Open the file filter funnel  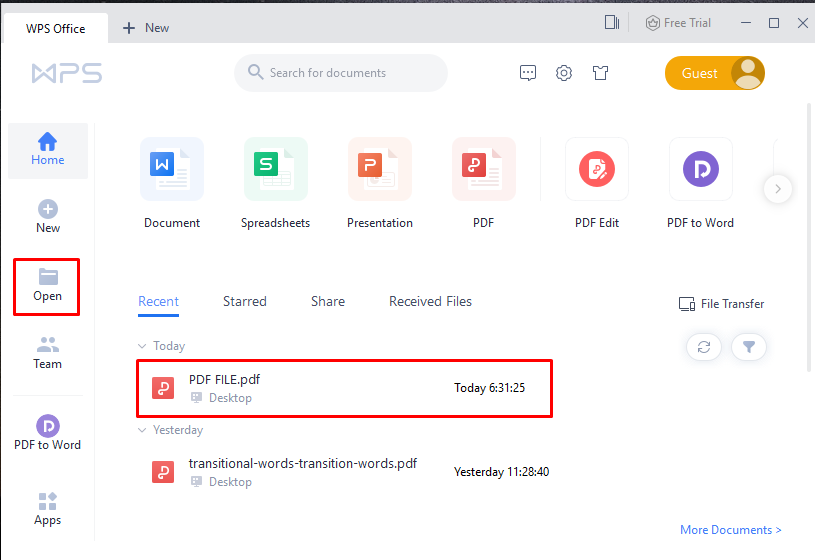pyautogui.click(x=748, y=347)
